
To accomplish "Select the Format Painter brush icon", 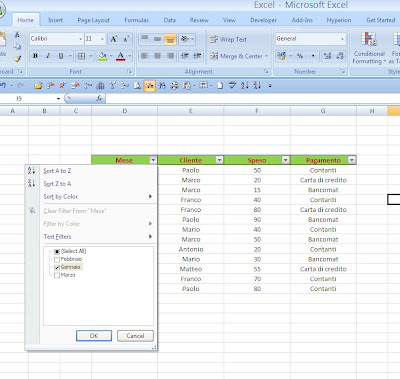I will [17, 58].
